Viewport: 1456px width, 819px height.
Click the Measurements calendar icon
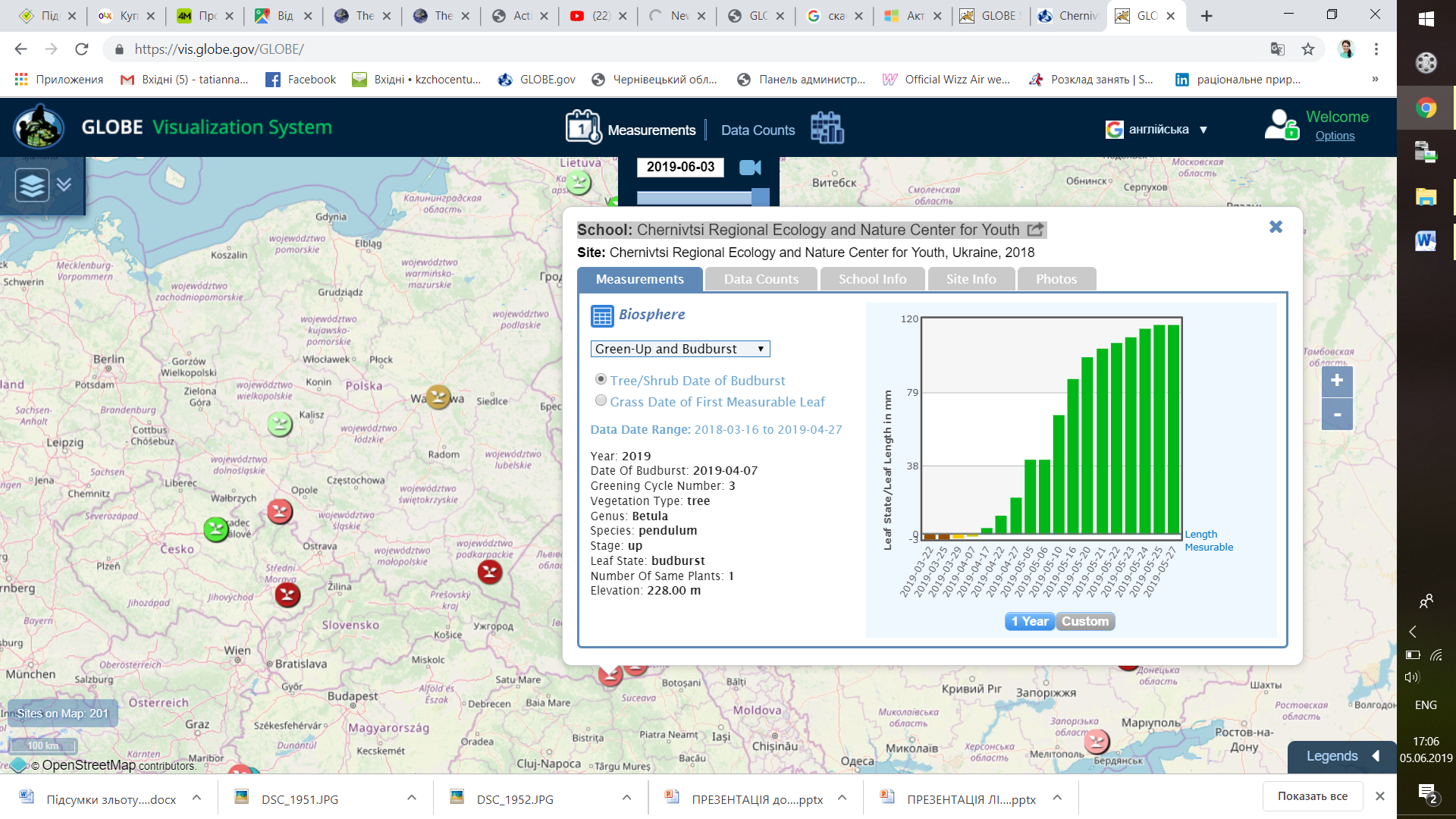(582, 127)
